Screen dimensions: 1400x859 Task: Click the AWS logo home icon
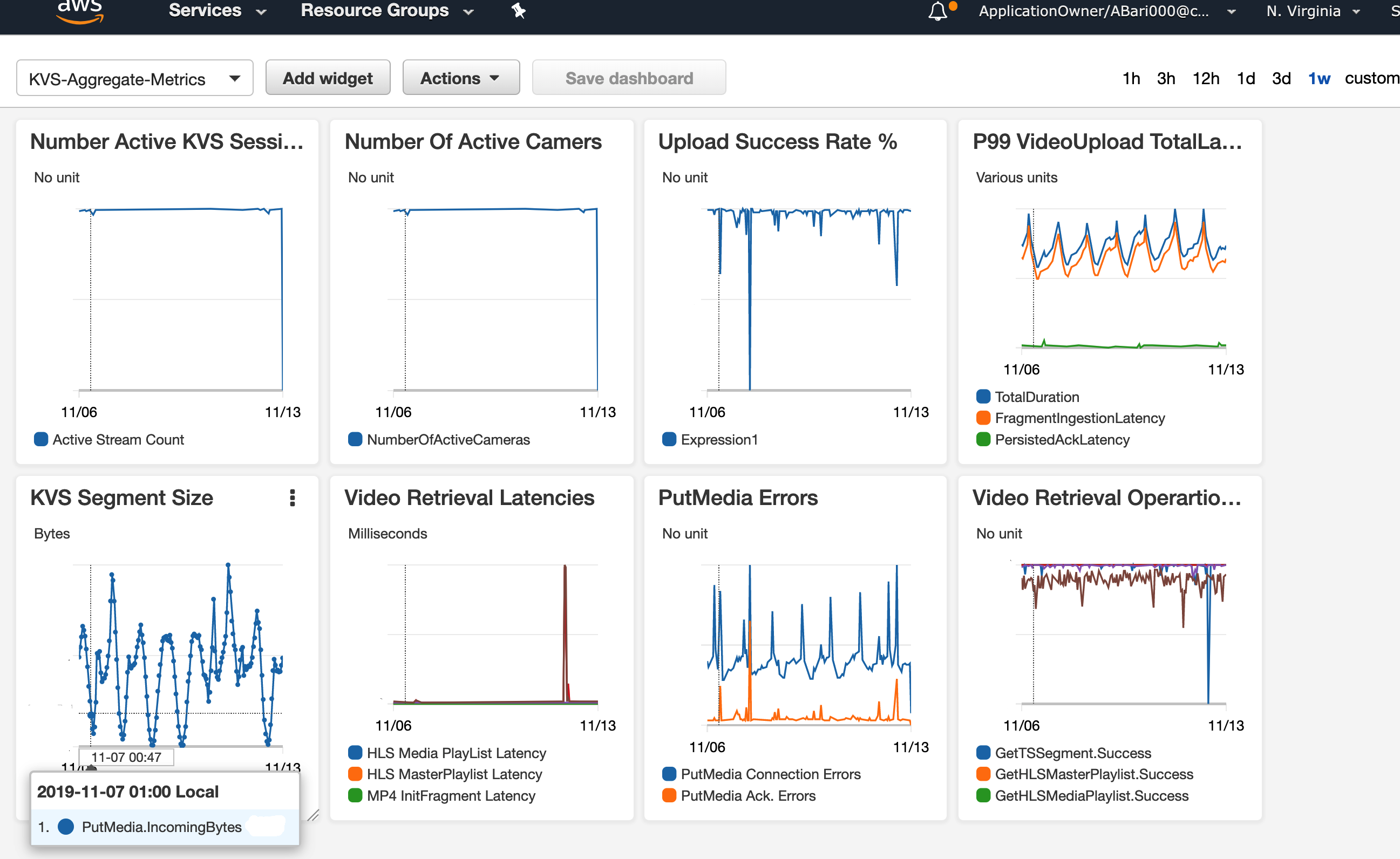click(x=80, y=11)
